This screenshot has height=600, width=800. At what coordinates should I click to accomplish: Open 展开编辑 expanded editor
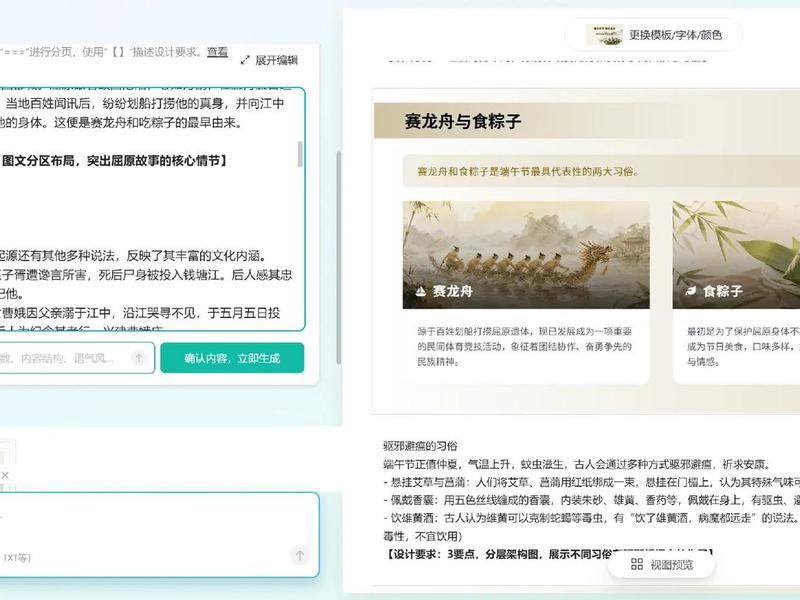click(269, 60)
